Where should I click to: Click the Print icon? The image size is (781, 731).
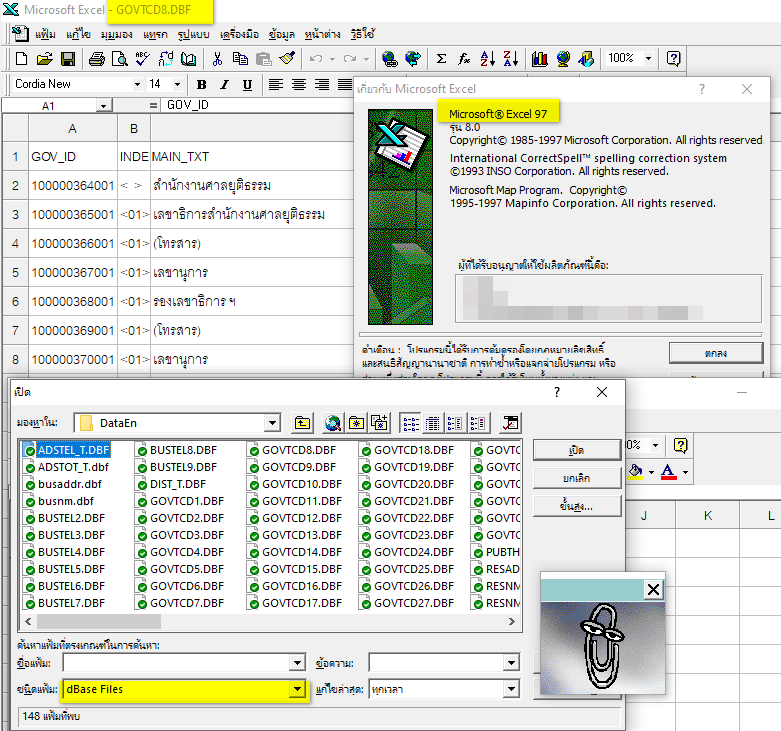[97, 59]
